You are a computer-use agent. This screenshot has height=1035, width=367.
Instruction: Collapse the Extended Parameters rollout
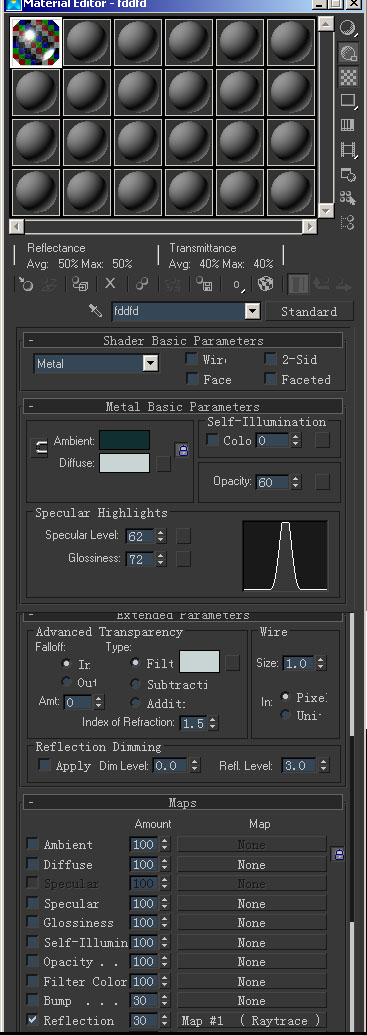183,616
